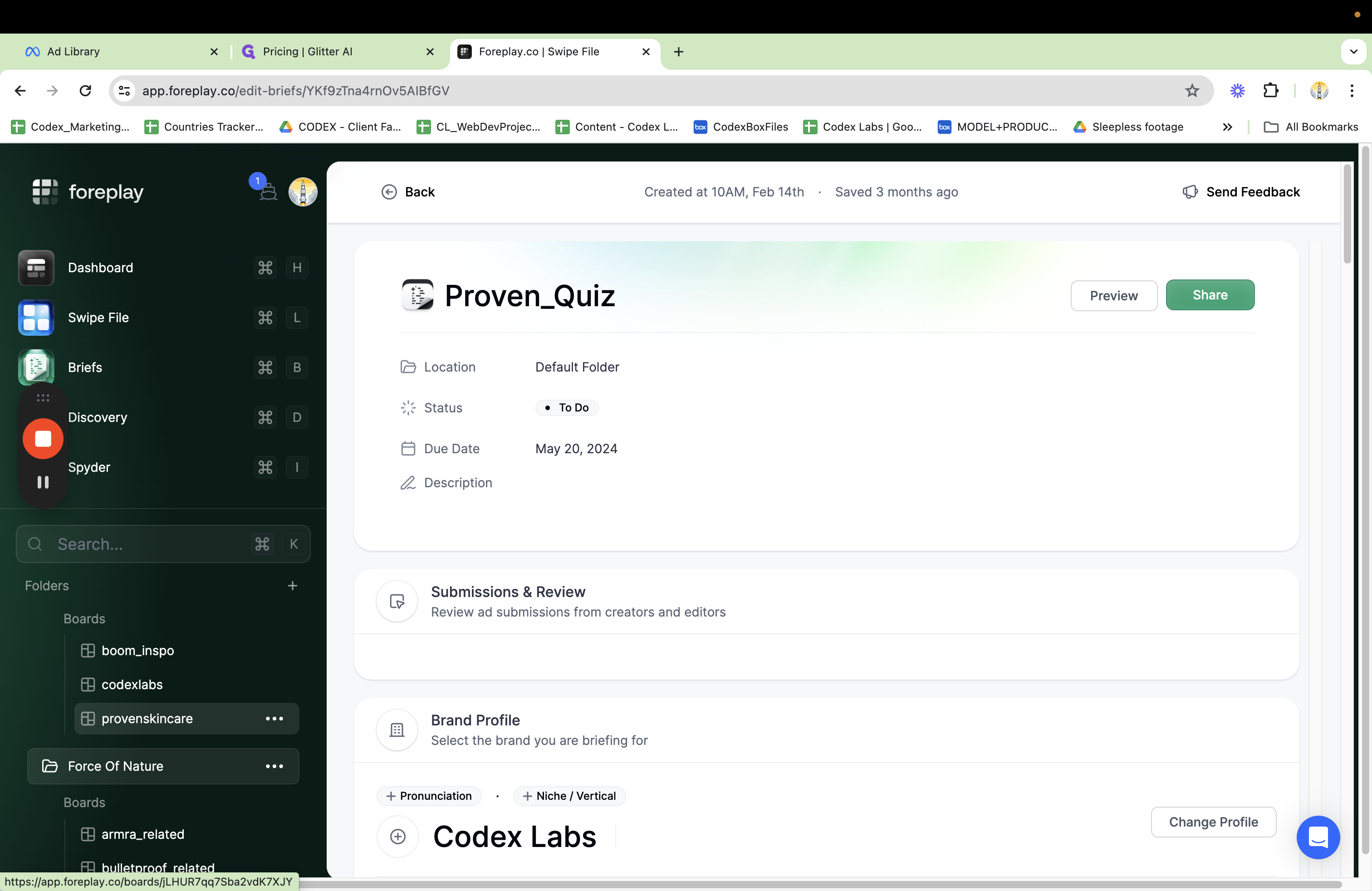Click the Submissions & Review icon
This screenshot has height=891, width=1372.
point(397,601)
